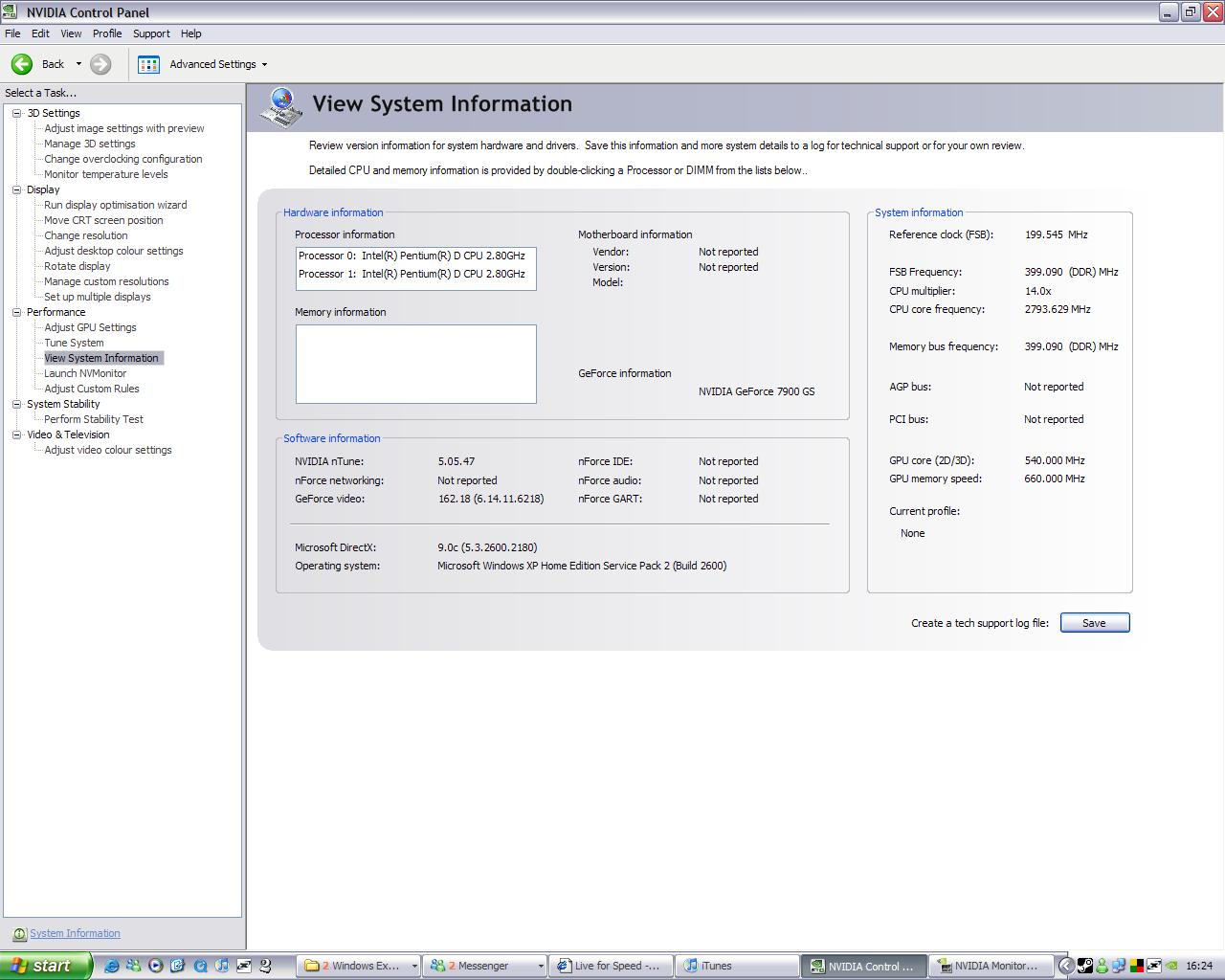This screenshot has height=980, width=1225.
Task: Open Run display optimisation wizard
Action: click(116, 205)
